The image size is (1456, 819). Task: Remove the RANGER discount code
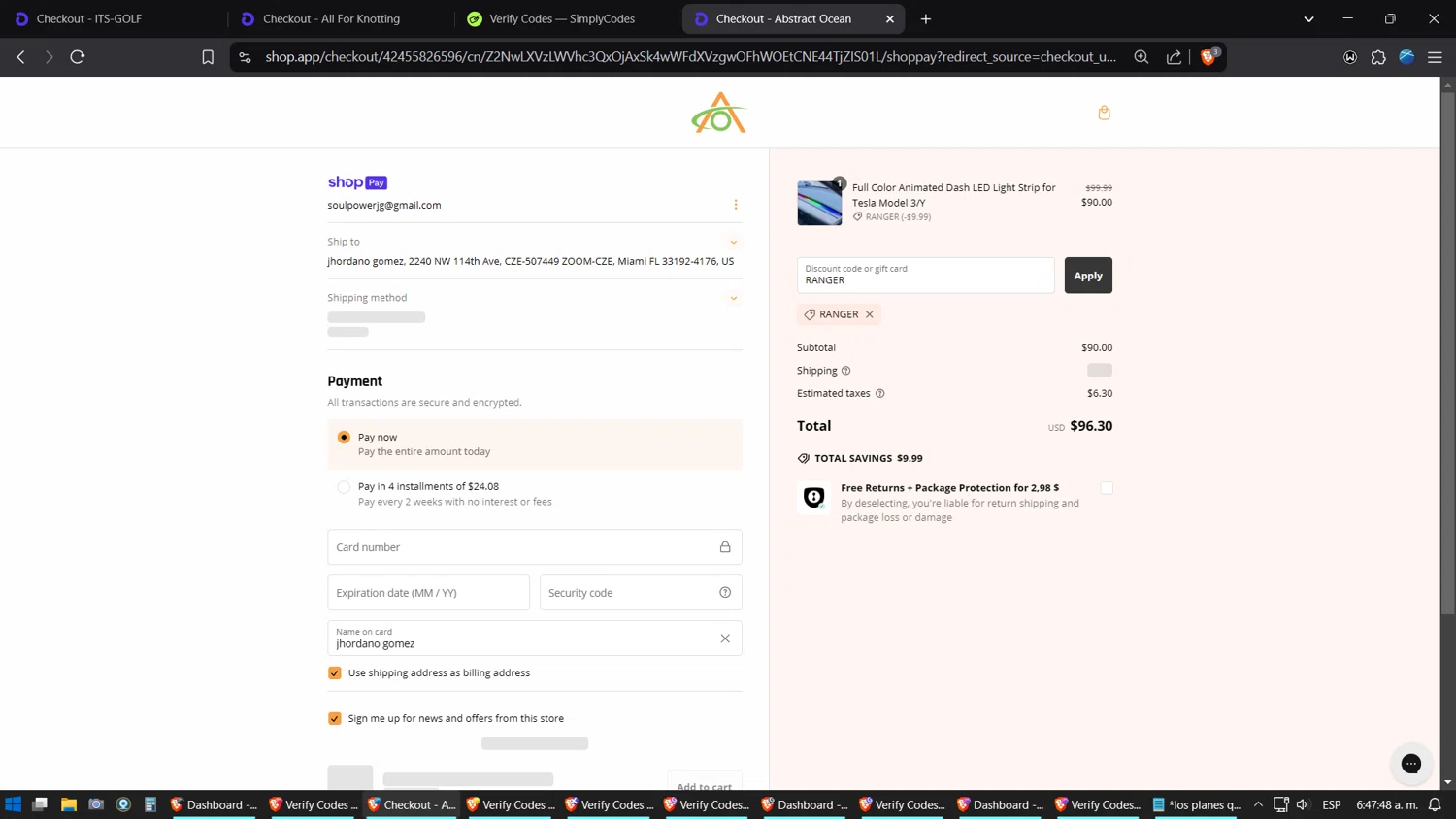coord(870,314)
